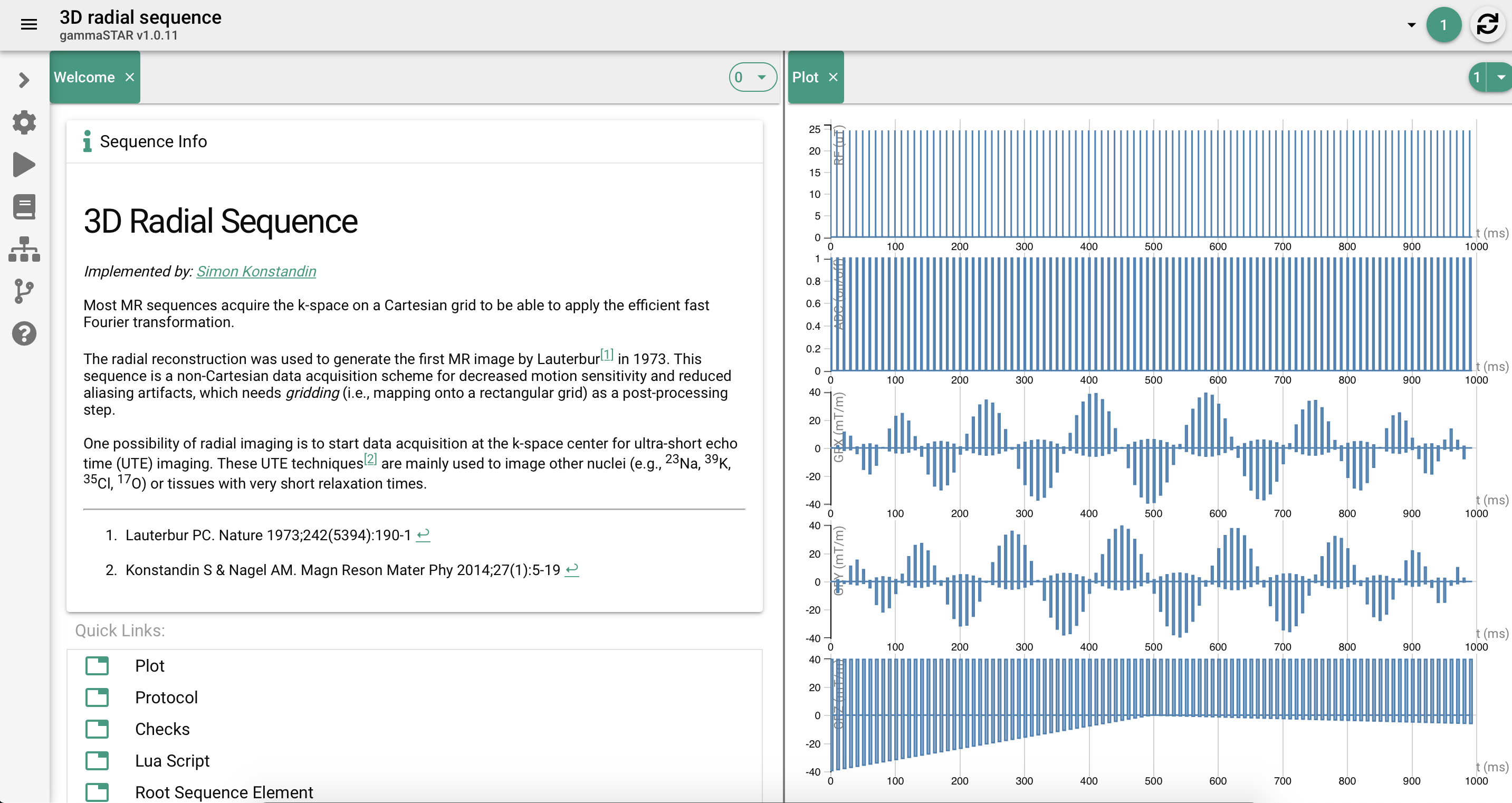Image resolution: width=1512 pixels, height=803 pixels.
Task: Click the refresh sync icon
Action: tap(1487, 25)
